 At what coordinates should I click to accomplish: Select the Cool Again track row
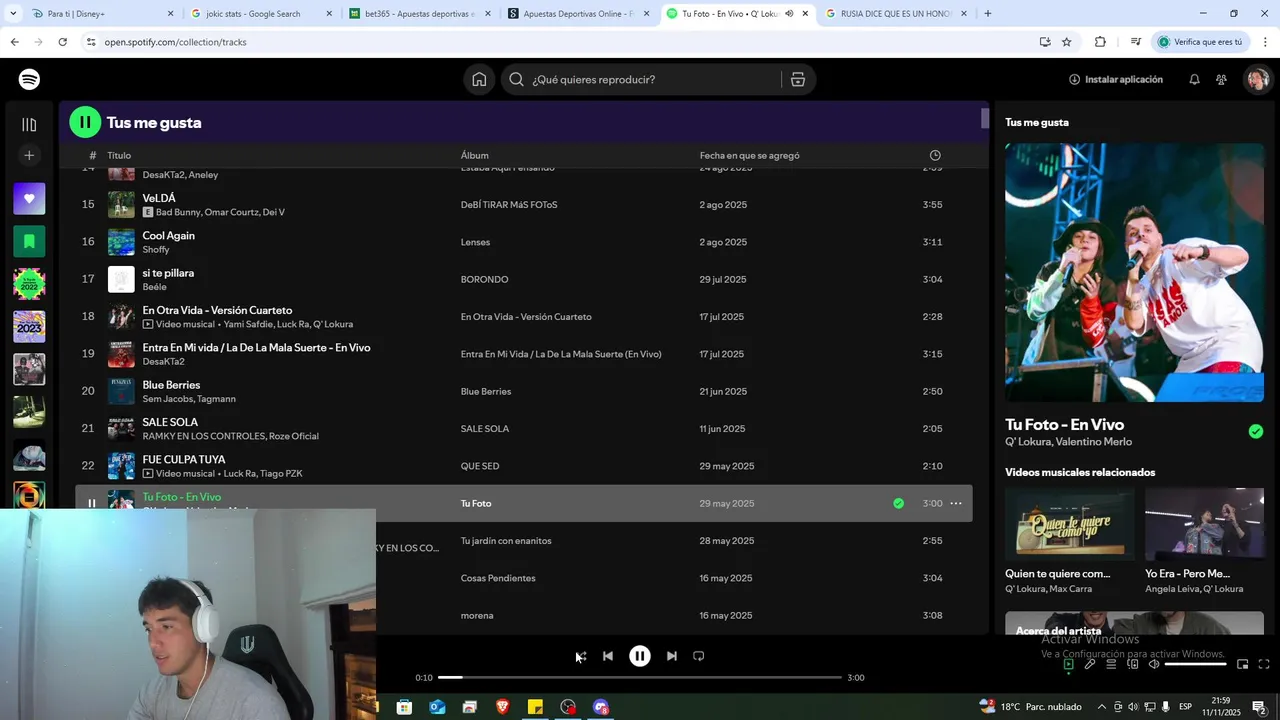click(x=524, y=242)
